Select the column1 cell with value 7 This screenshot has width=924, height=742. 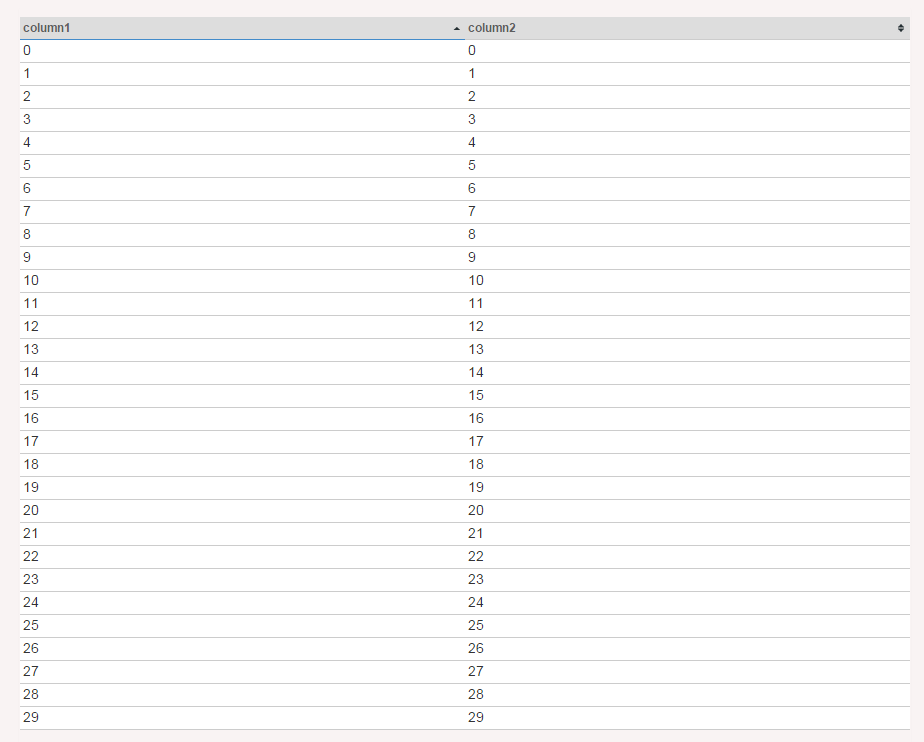pos(242,212)
